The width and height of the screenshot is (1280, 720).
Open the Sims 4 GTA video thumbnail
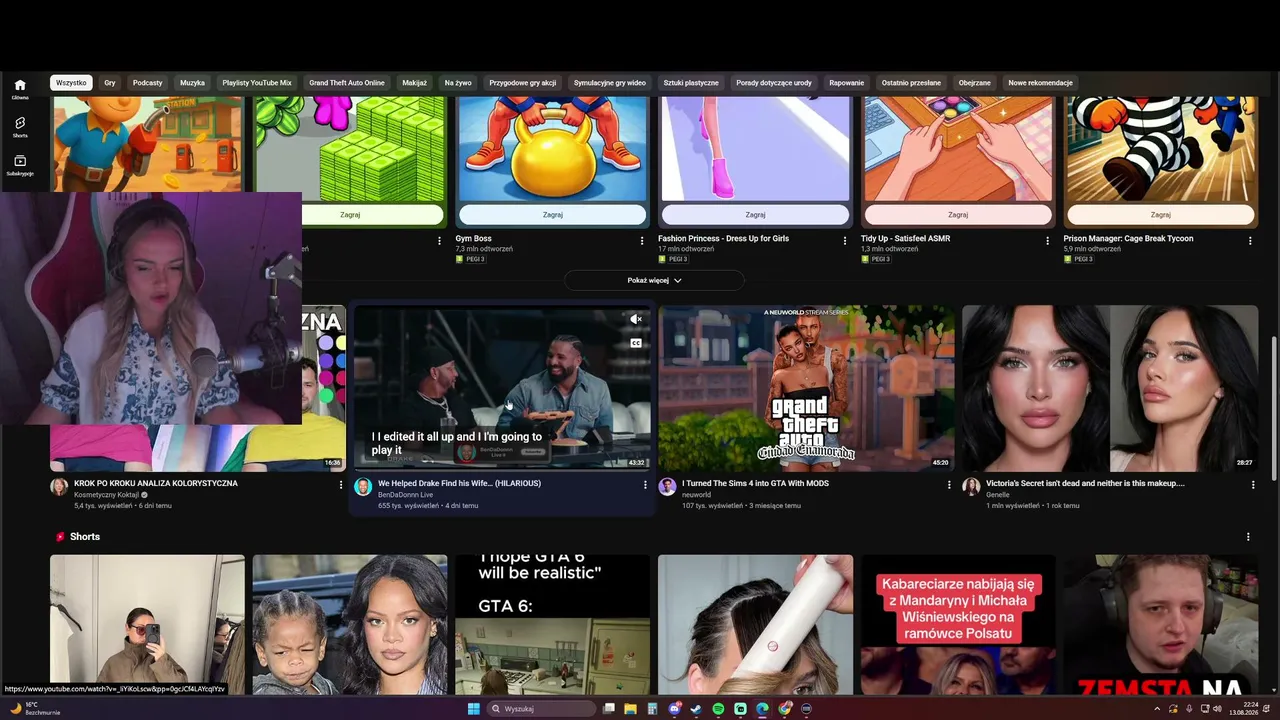coord(806,388)
